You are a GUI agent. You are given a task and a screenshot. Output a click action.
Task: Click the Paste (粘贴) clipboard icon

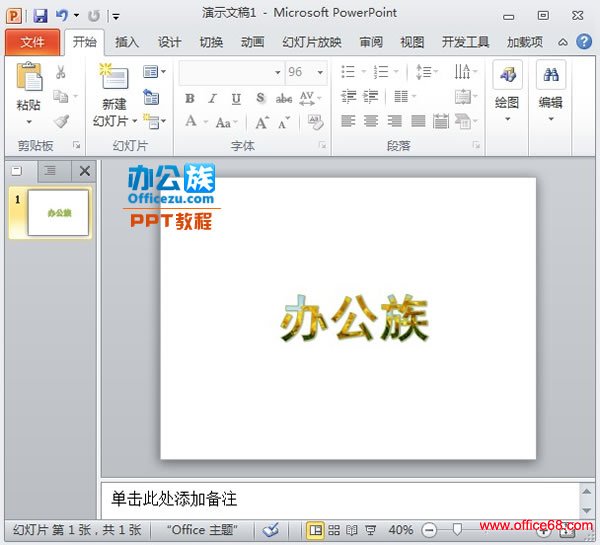tap(29, 76)
